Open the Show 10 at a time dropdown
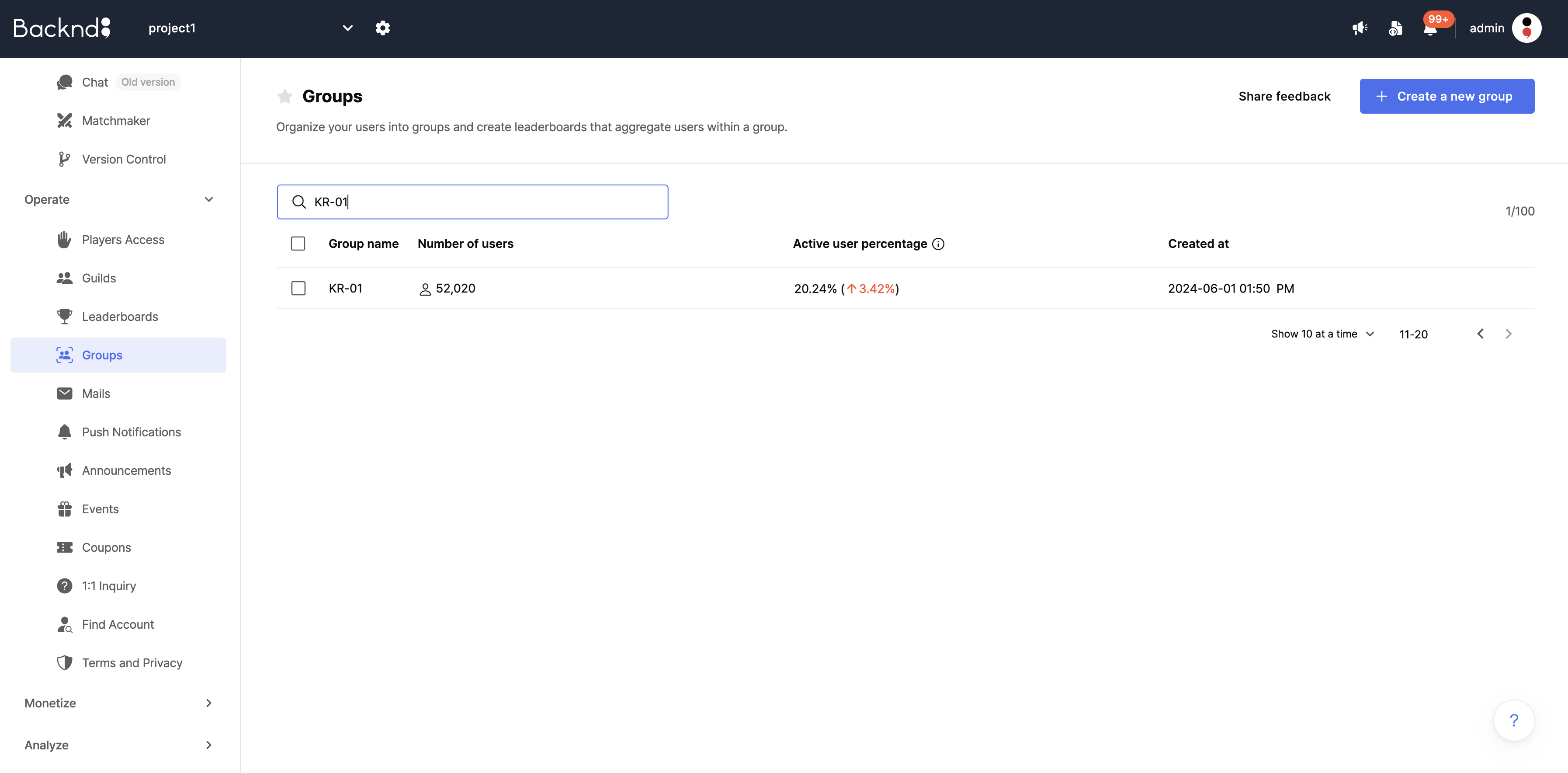 pyautogui.click(x=1322, y=333)
